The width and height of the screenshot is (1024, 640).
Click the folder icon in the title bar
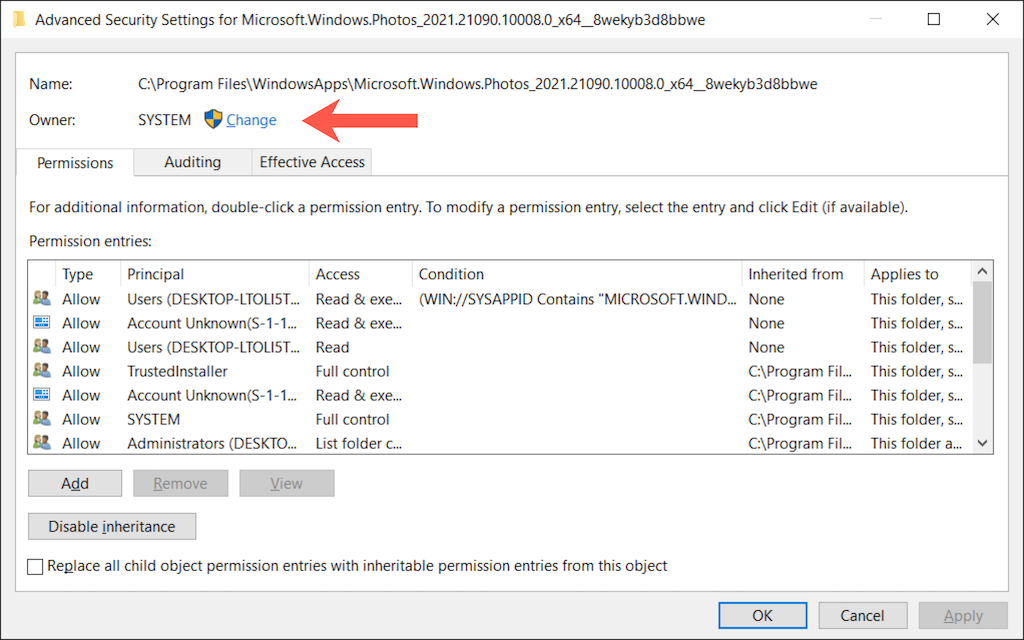pos(19,19)
